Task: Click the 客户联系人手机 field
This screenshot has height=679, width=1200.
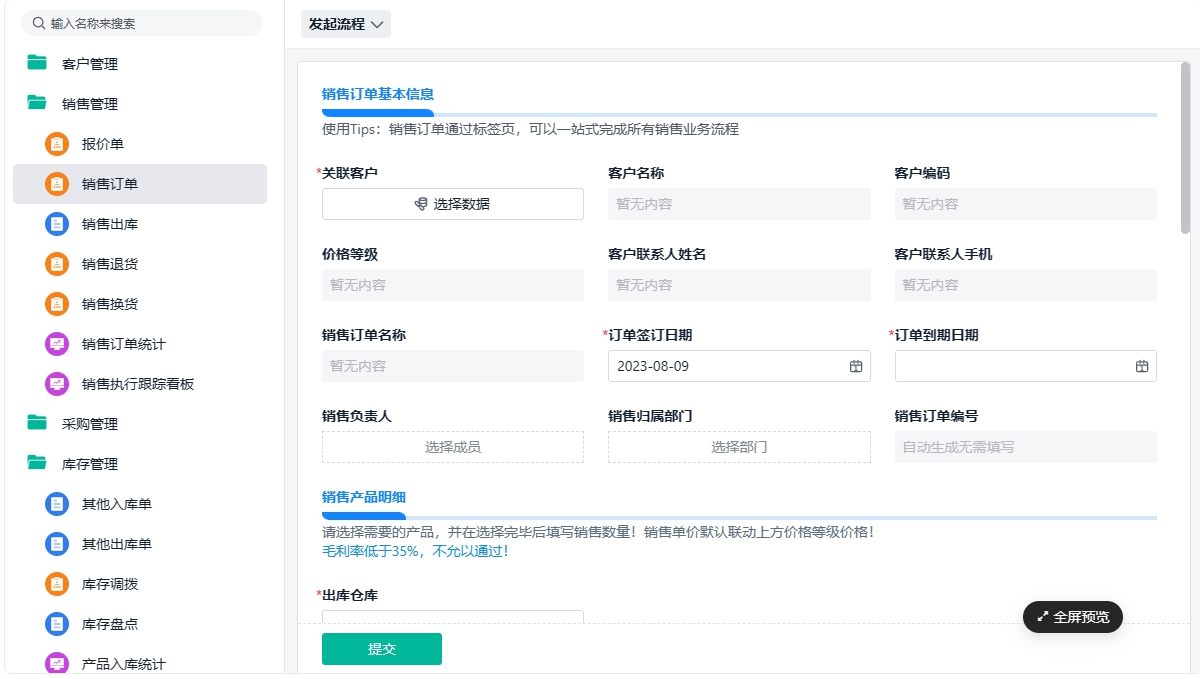Action: click(x=1025, y=285)
